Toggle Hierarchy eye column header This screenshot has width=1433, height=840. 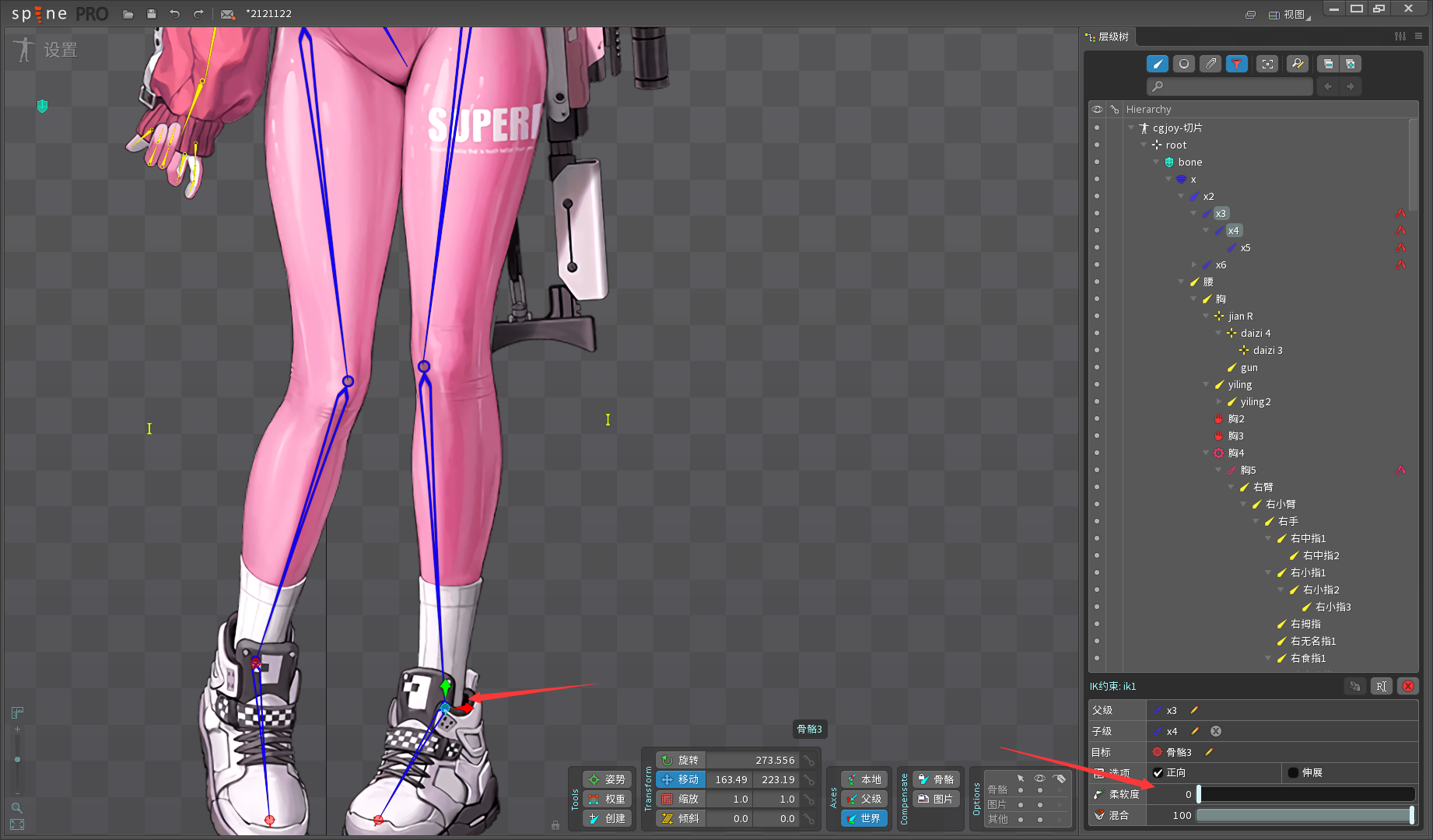(x=1097, y=109)
